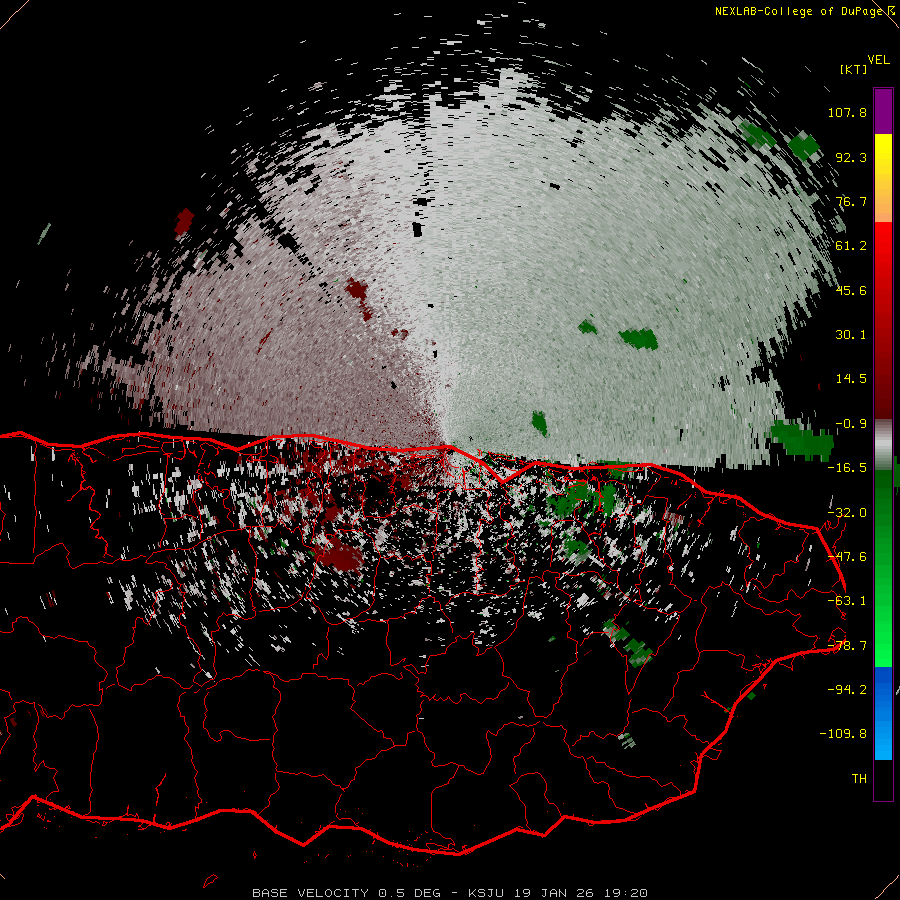Click the 45.6 legend value
Screen dimensions: 900x900
(851, 290)
